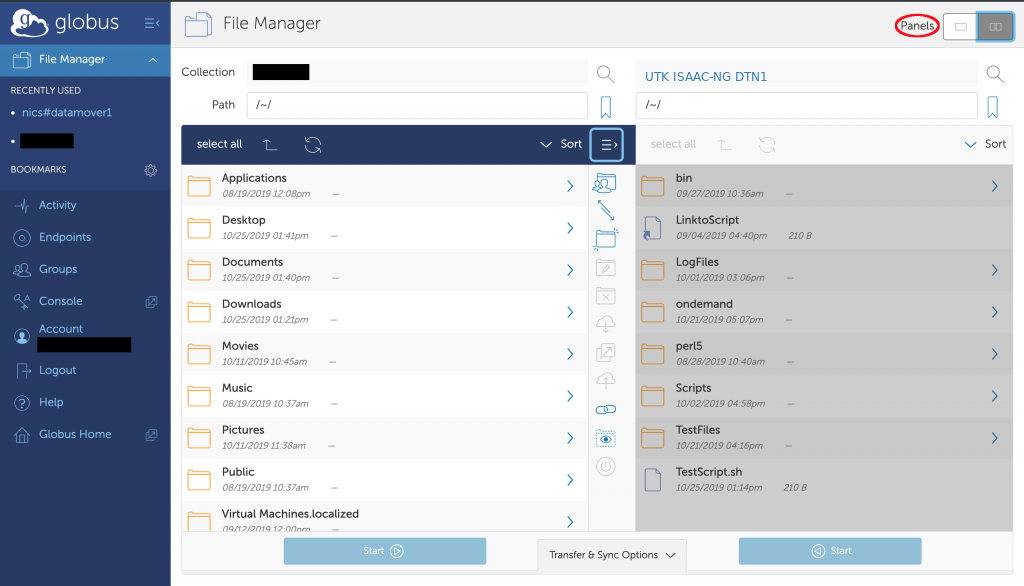Click the Globus logo
The image size is (1024, 586).
click(x=65, y=24)
